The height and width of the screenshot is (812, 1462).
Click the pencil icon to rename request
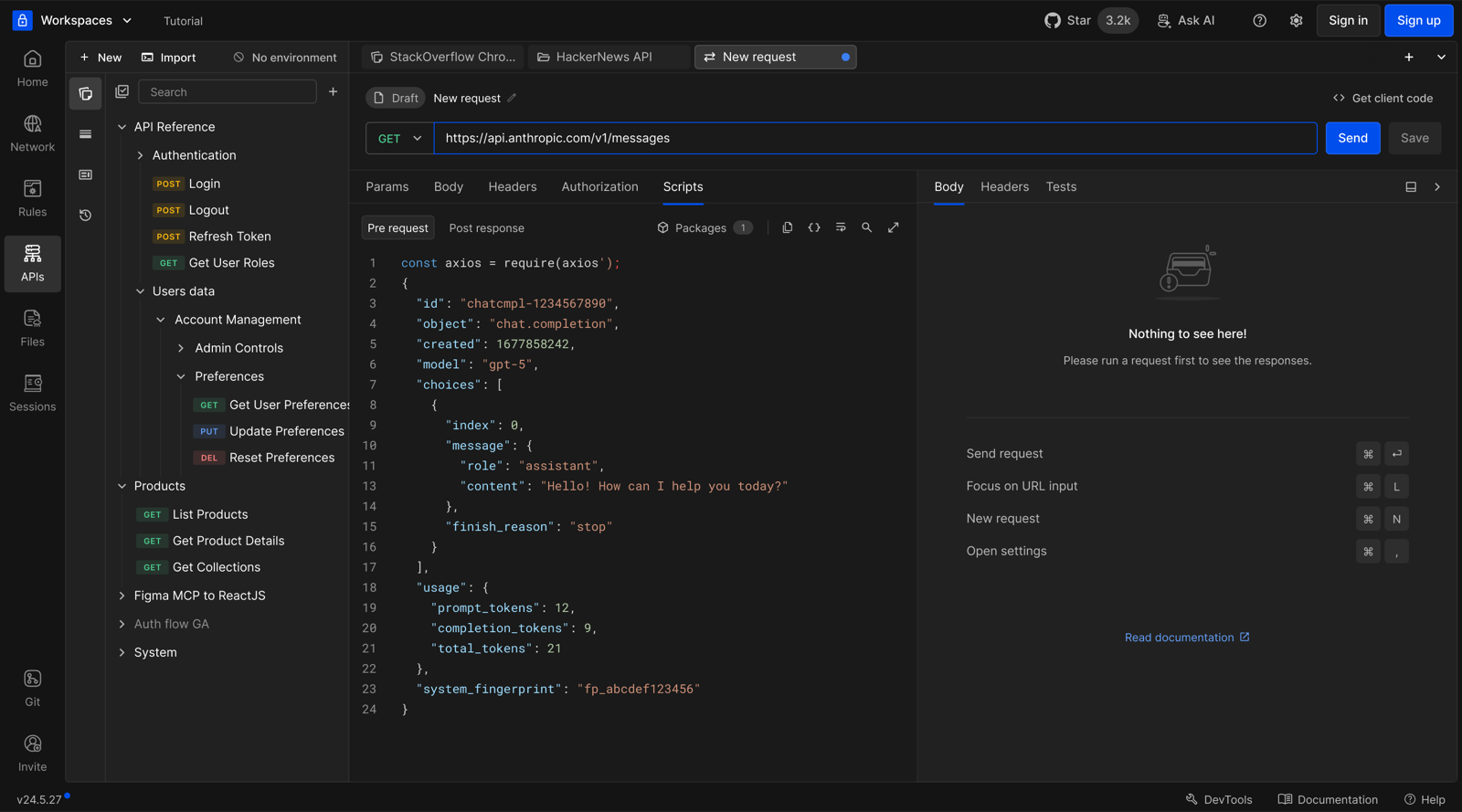point(512,98)
